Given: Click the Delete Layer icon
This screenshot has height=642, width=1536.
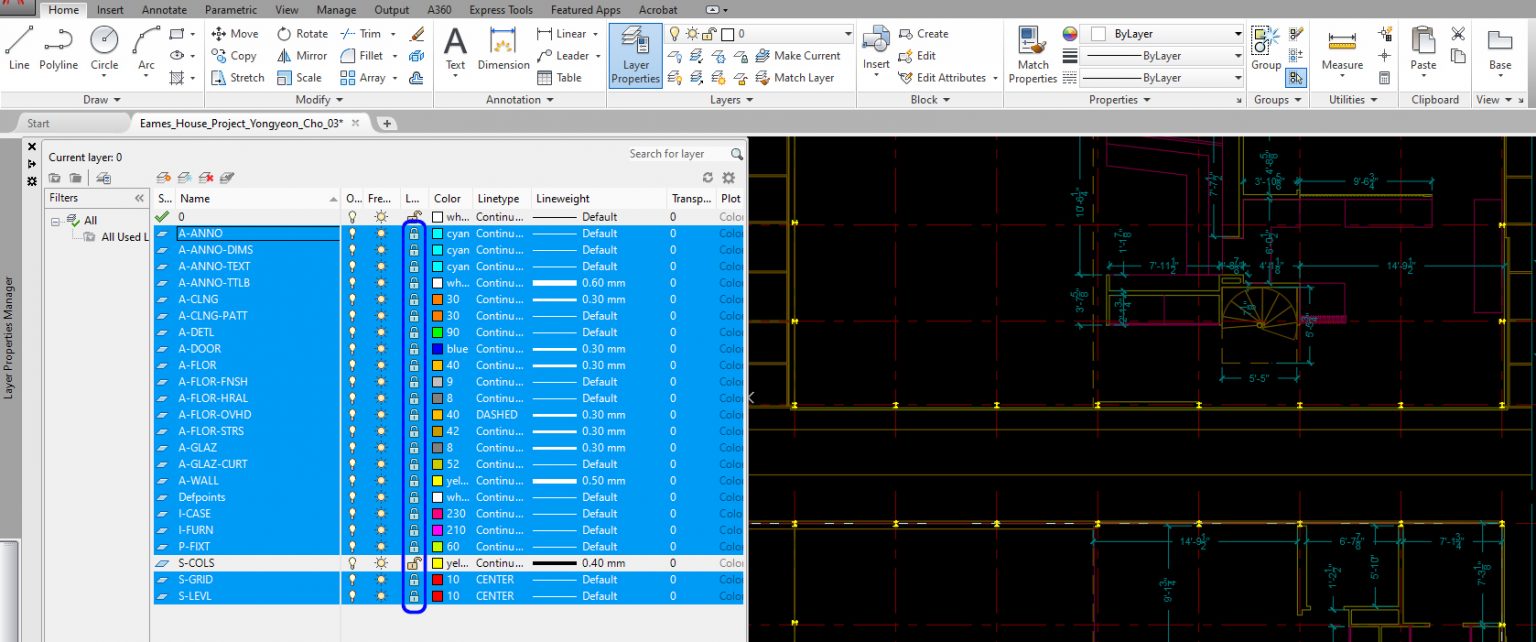Looking at the screenshot, I should point(205,177).
